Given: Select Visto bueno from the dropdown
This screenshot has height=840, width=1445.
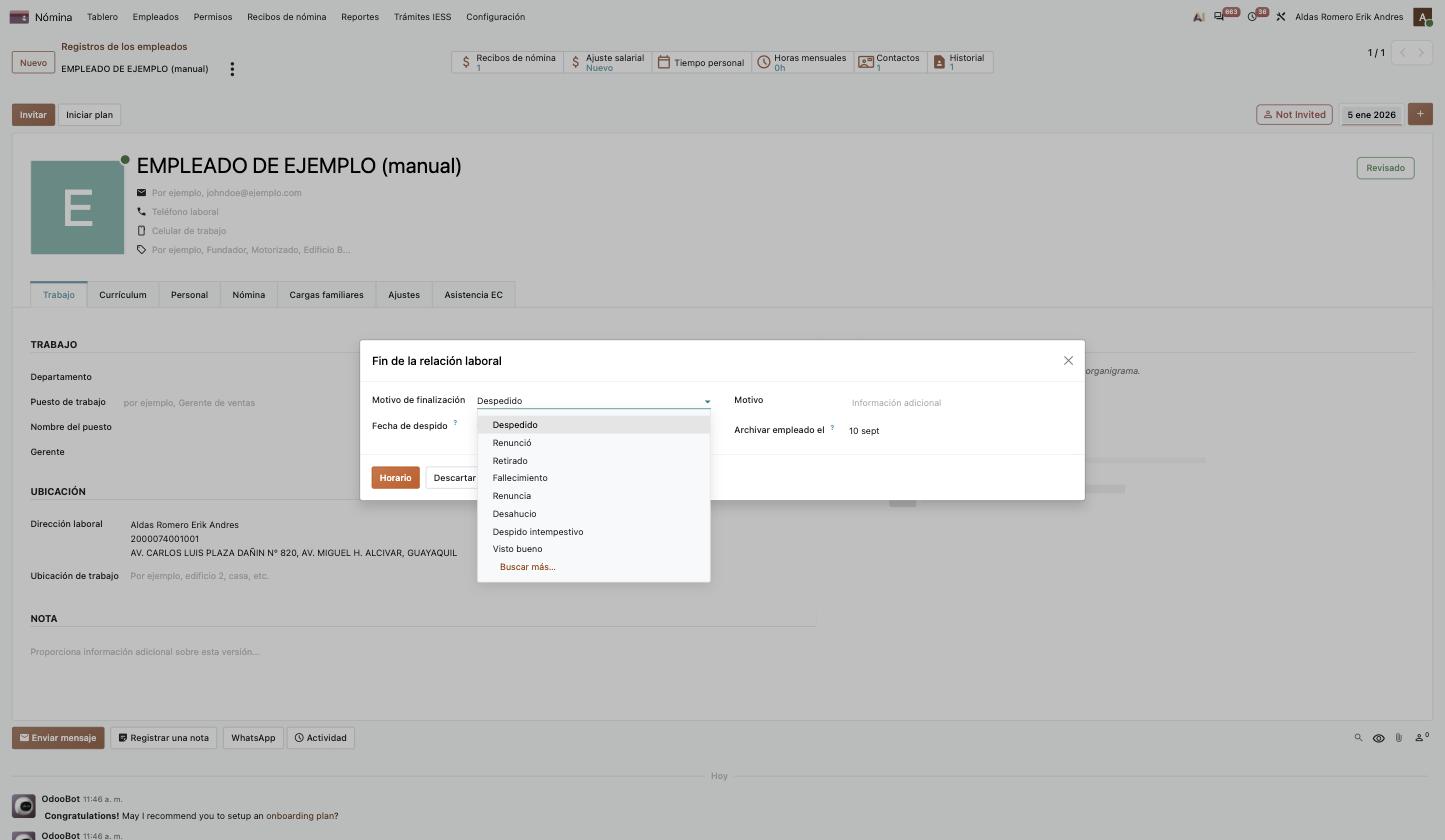Looking at the screenshot, I should (x=594, y=549).
